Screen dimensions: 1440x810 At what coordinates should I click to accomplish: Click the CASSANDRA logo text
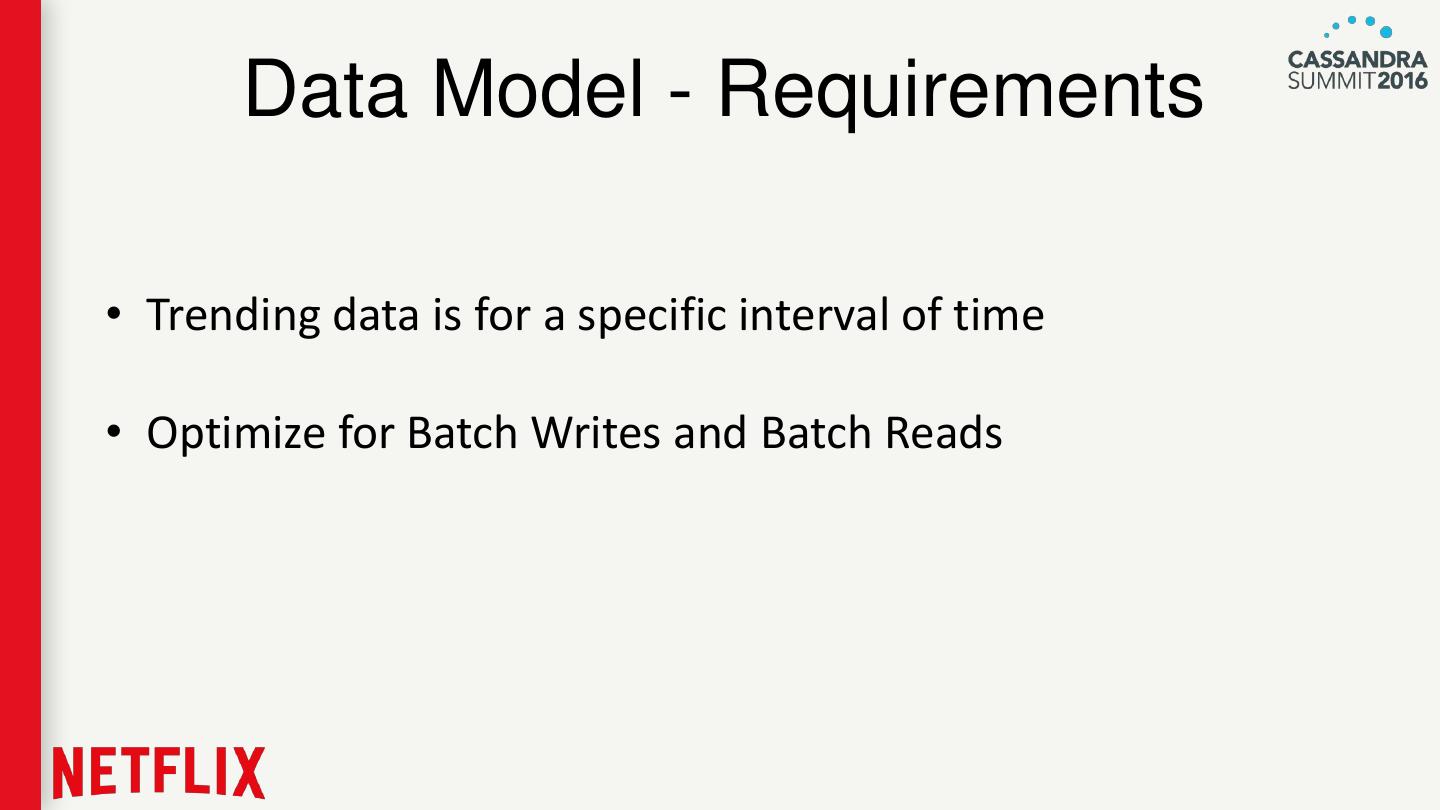point(1358,60)
